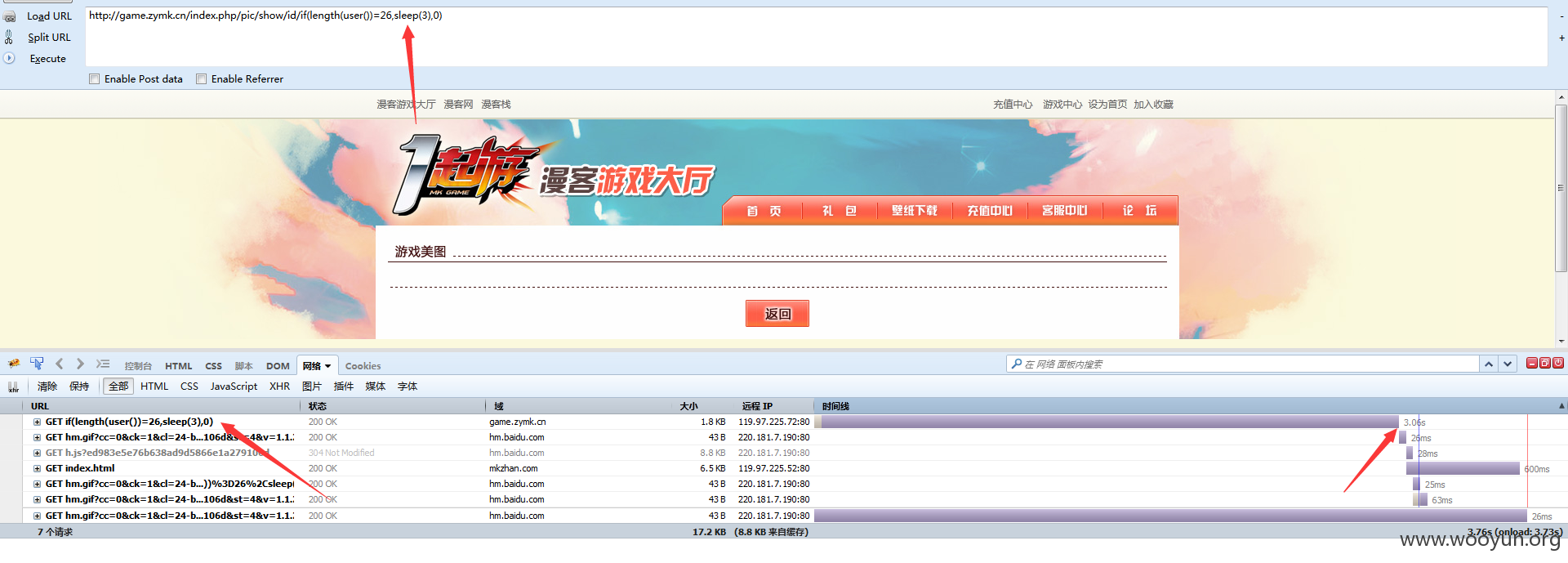Click the HackBar Execute play icon
This screenshot has width=1568, height=563.
click(x=9, y=58)
